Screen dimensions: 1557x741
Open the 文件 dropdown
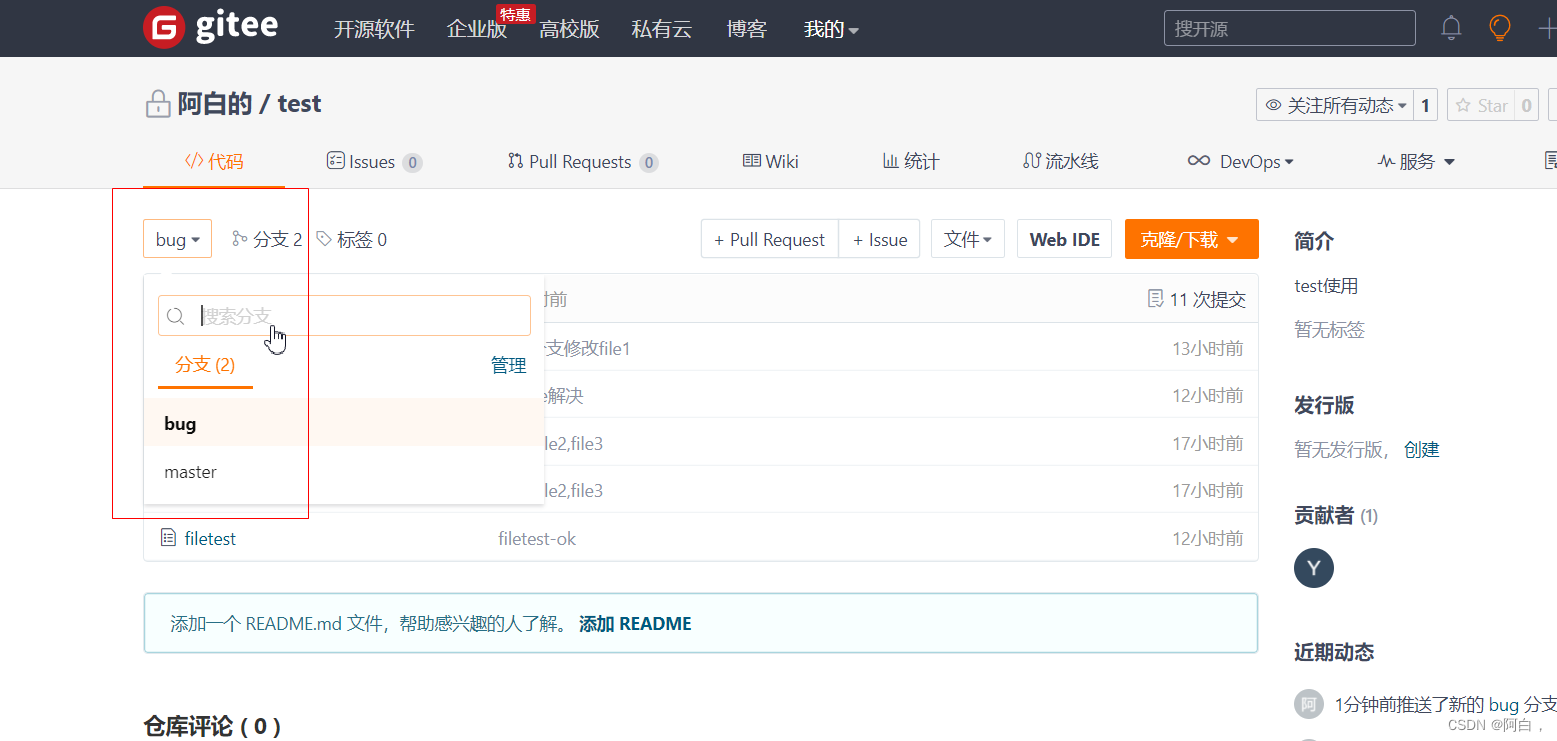tap(967, 239)
